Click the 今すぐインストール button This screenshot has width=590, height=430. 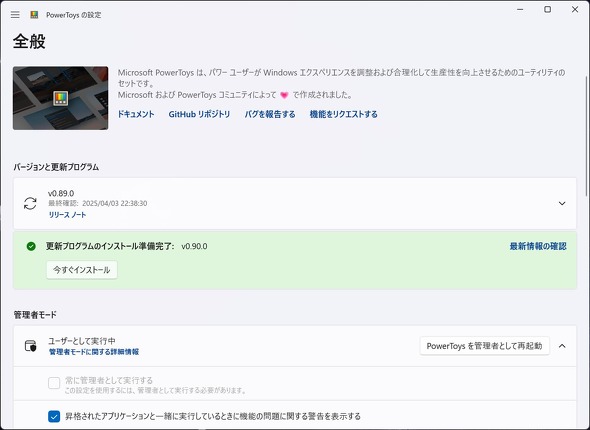coord(82,270)
